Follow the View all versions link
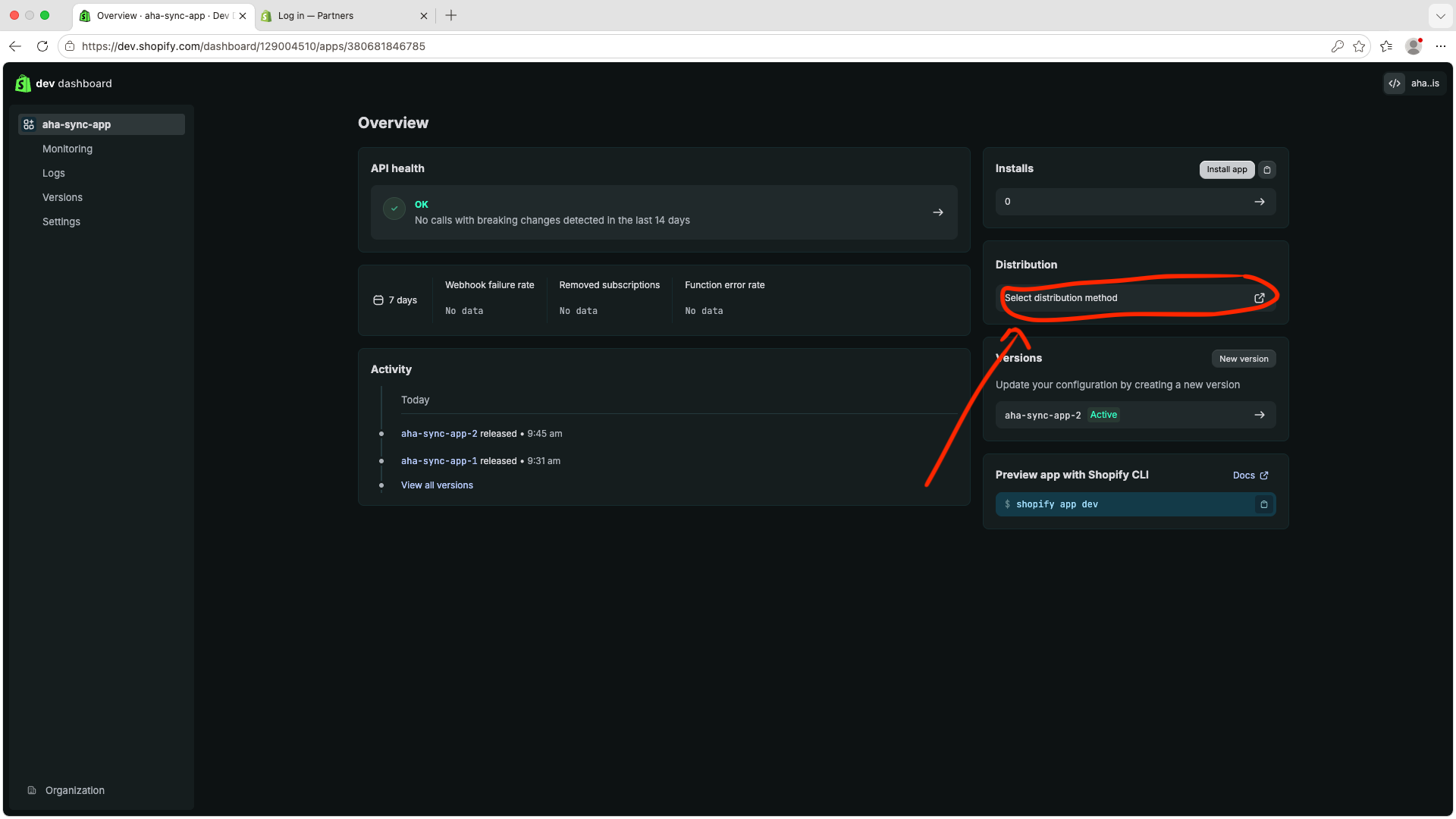Screen dimensions: 1456x819 [437, 485]
